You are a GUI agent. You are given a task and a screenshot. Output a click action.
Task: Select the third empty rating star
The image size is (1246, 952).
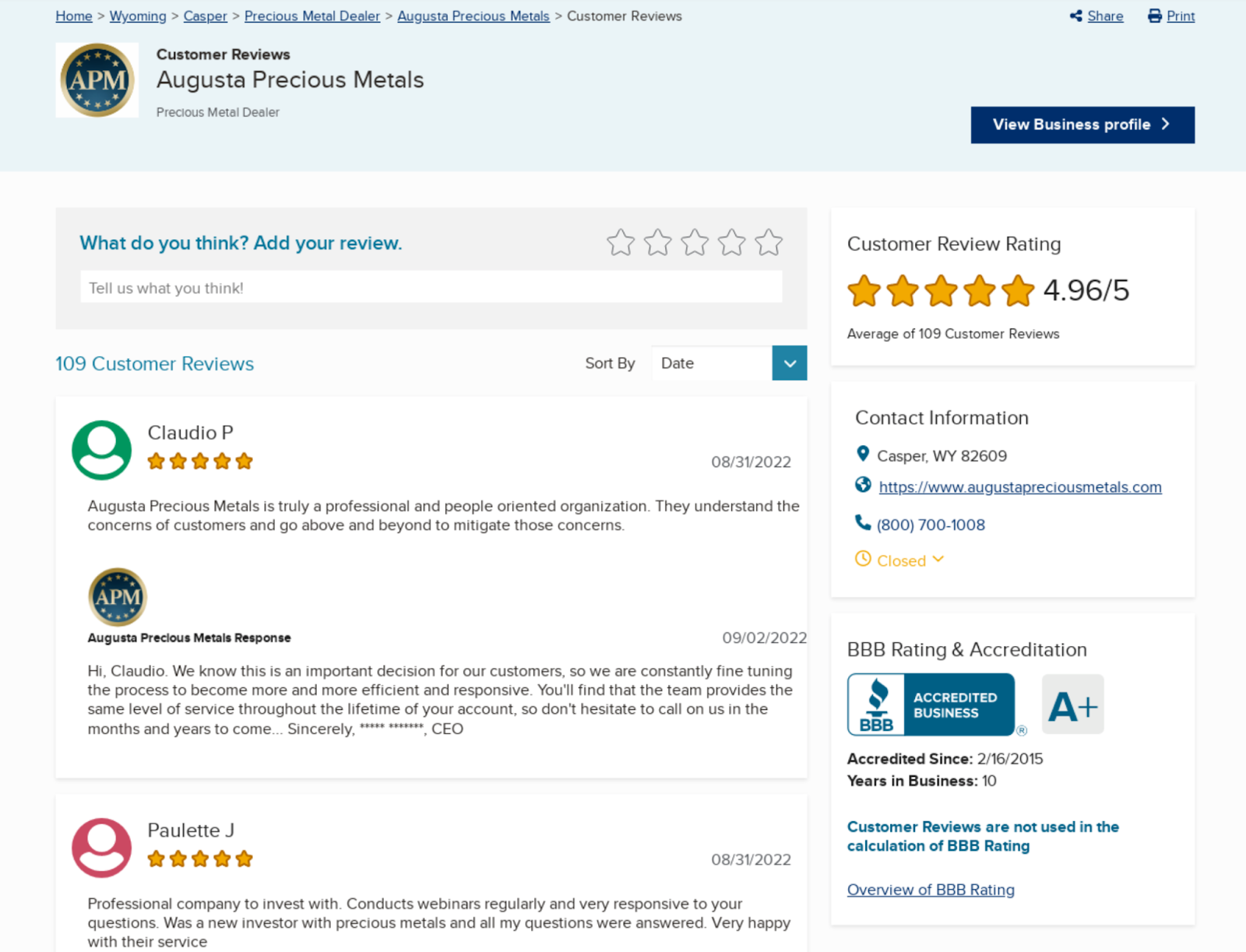click(695, 242)
